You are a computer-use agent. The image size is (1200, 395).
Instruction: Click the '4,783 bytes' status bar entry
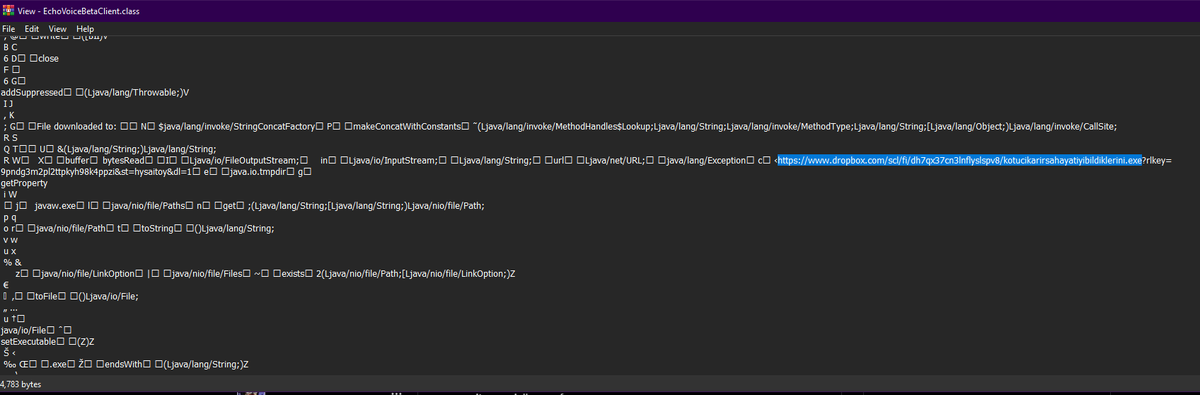coord(21,383)
